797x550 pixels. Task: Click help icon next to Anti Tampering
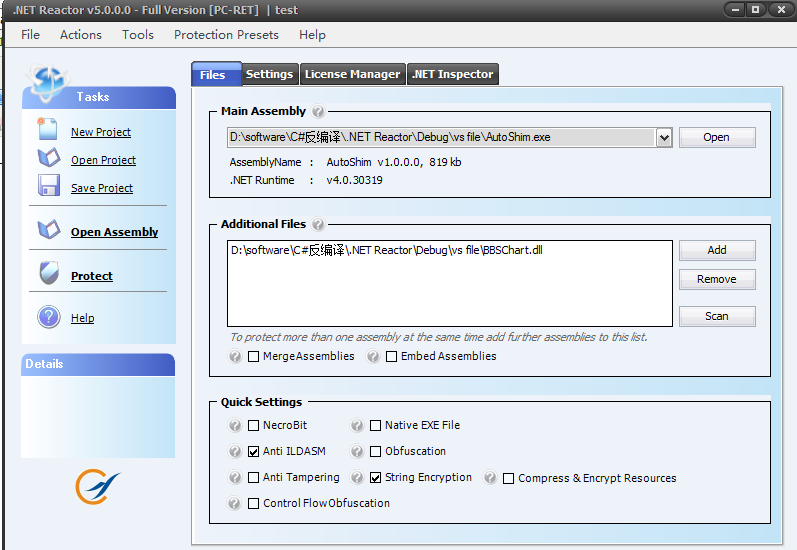point(235,477)
